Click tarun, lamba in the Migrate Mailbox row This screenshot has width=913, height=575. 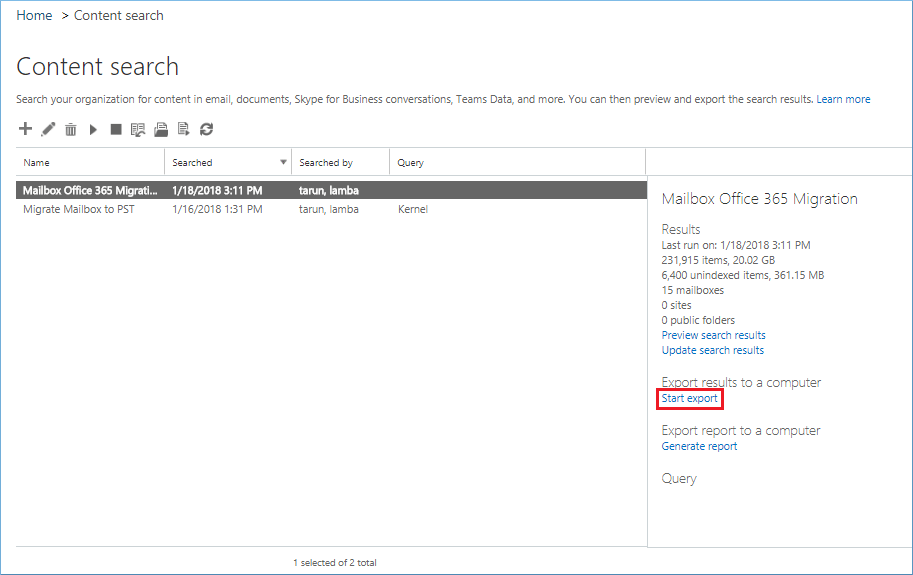pyautogui.click(x=329, y=209)
